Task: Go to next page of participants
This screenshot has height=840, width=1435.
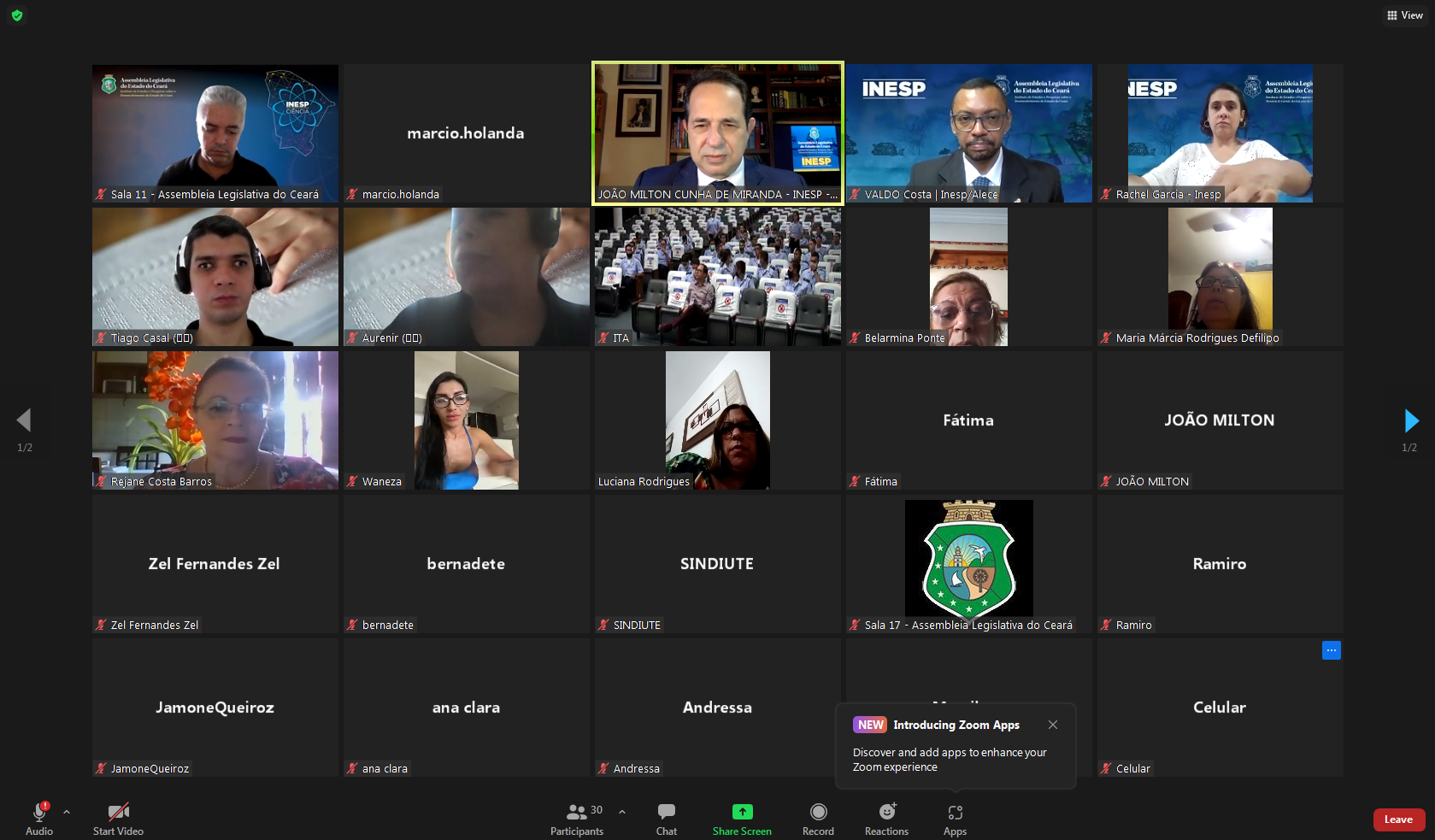Action: point(1411,420)
